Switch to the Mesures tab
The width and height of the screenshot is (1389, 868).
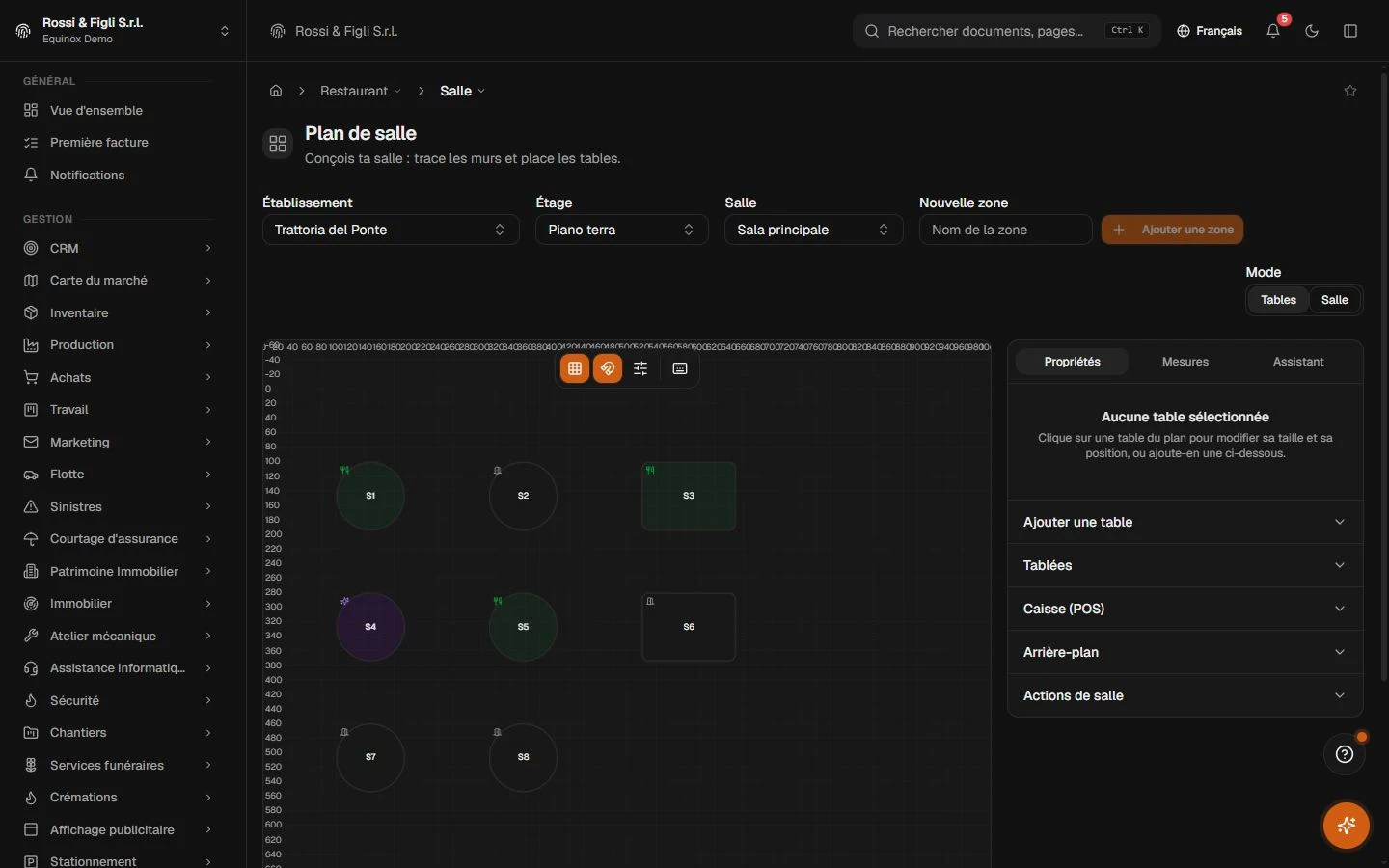[1185, 362]
